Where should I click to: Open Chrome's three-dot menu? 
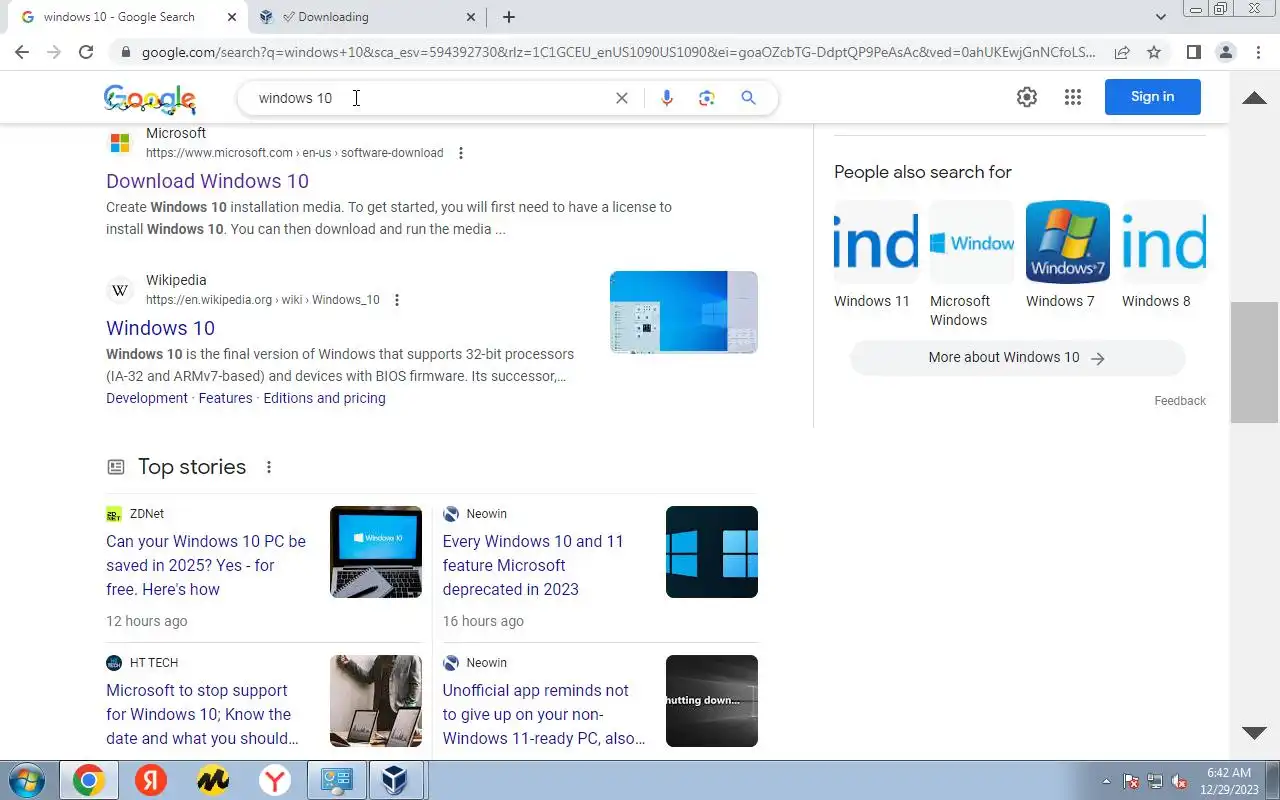coord(1258,52)
